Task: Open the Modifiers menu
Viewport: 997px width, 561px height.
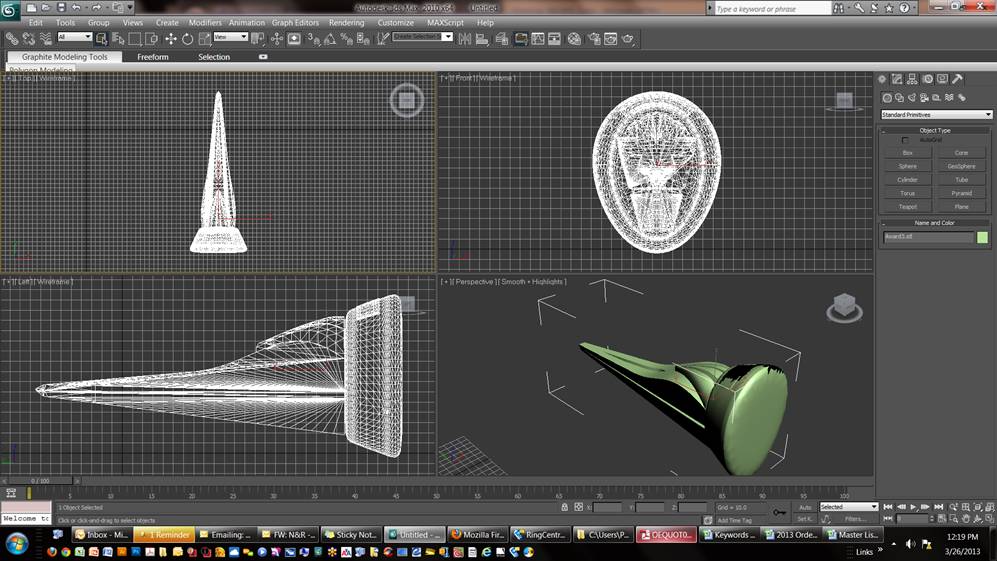Action: (x=205, y=22)
